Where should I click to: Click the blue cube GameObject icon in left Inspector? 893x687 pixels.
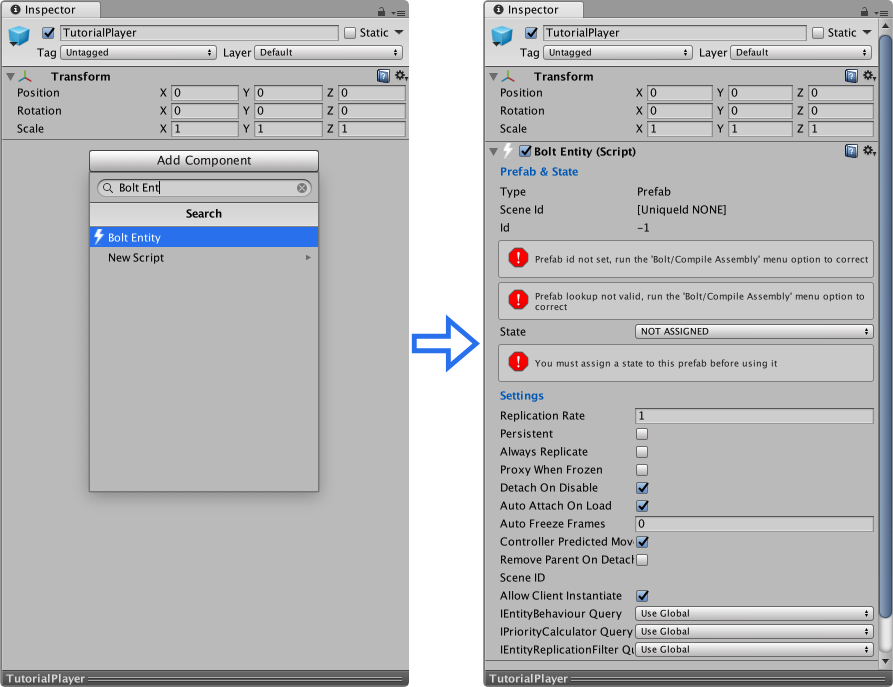click(19, 36)
